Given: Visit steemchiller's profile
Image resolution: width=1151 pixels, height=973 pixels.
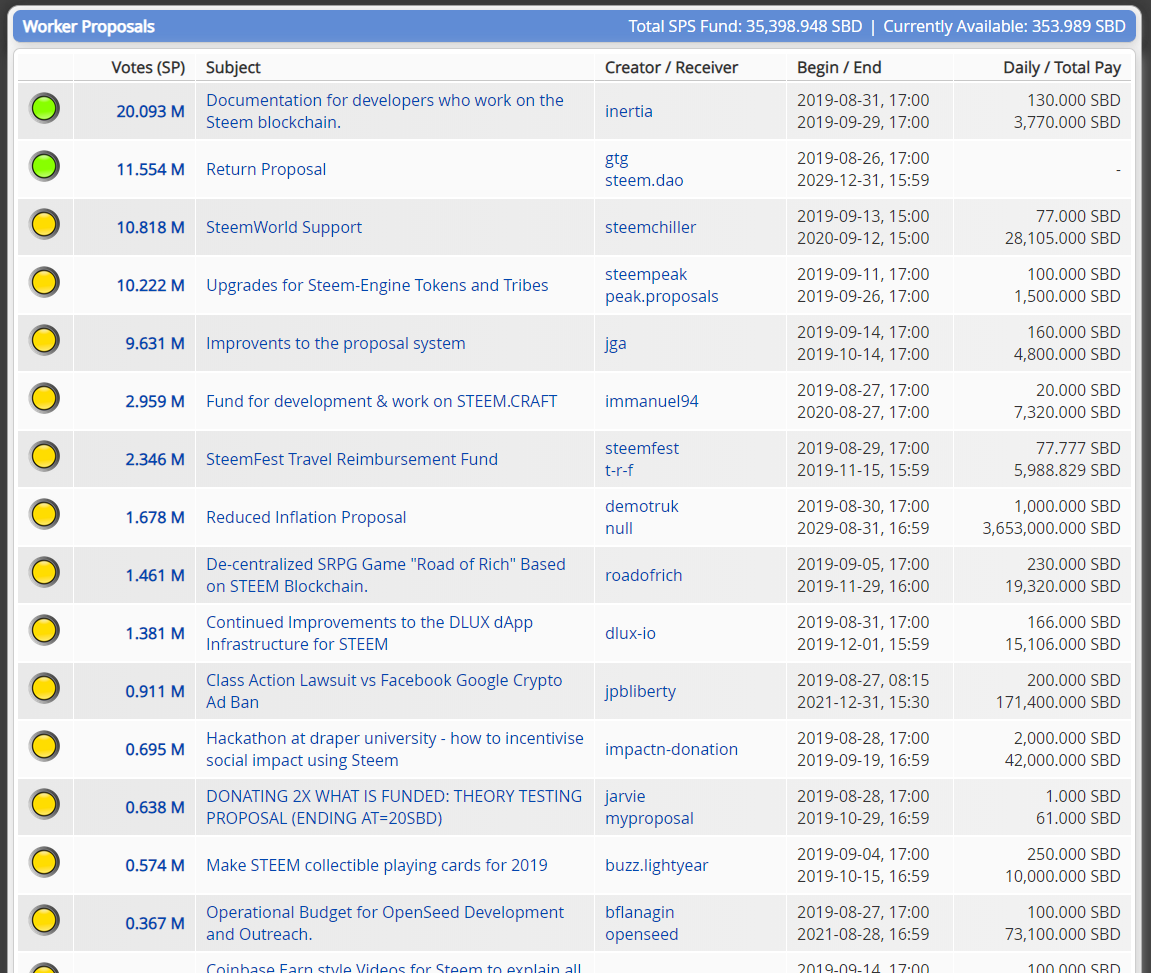Looking at the screenshot, I should 650,227.
